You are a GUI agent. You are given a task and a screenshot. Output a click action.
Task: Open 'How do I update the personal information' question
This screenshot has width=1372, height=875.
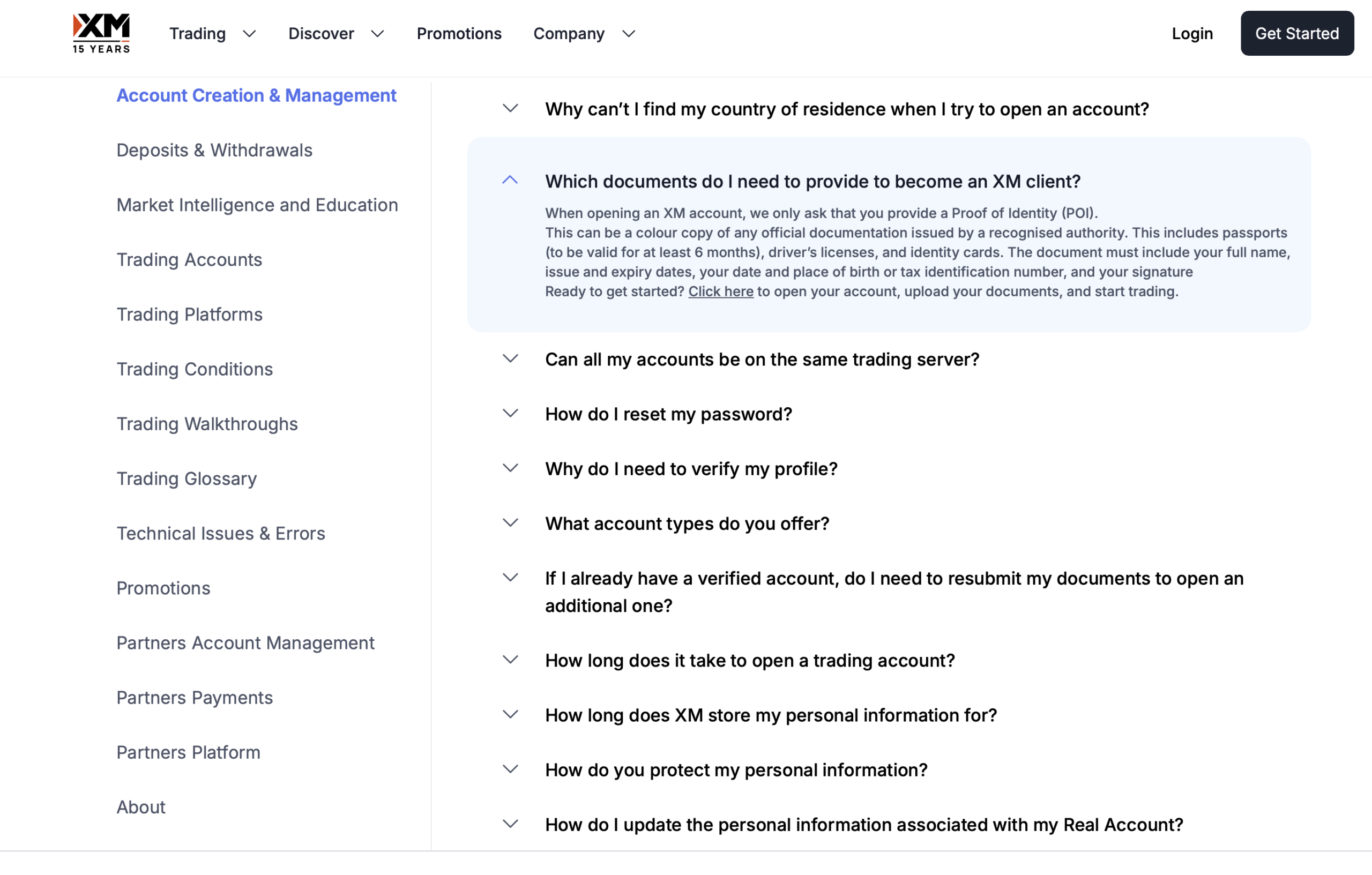click(863, 824)
